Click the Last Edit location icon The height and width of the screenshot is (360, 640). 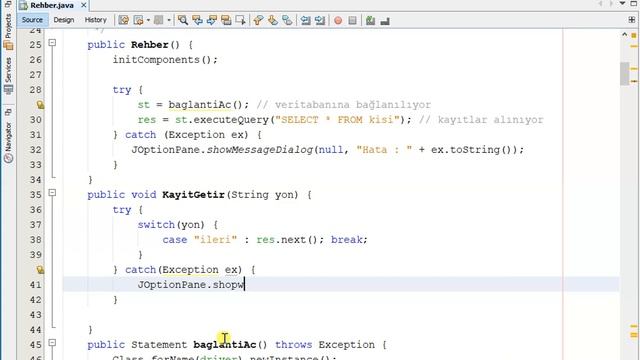pyautogui.click(x=123, y=20)
